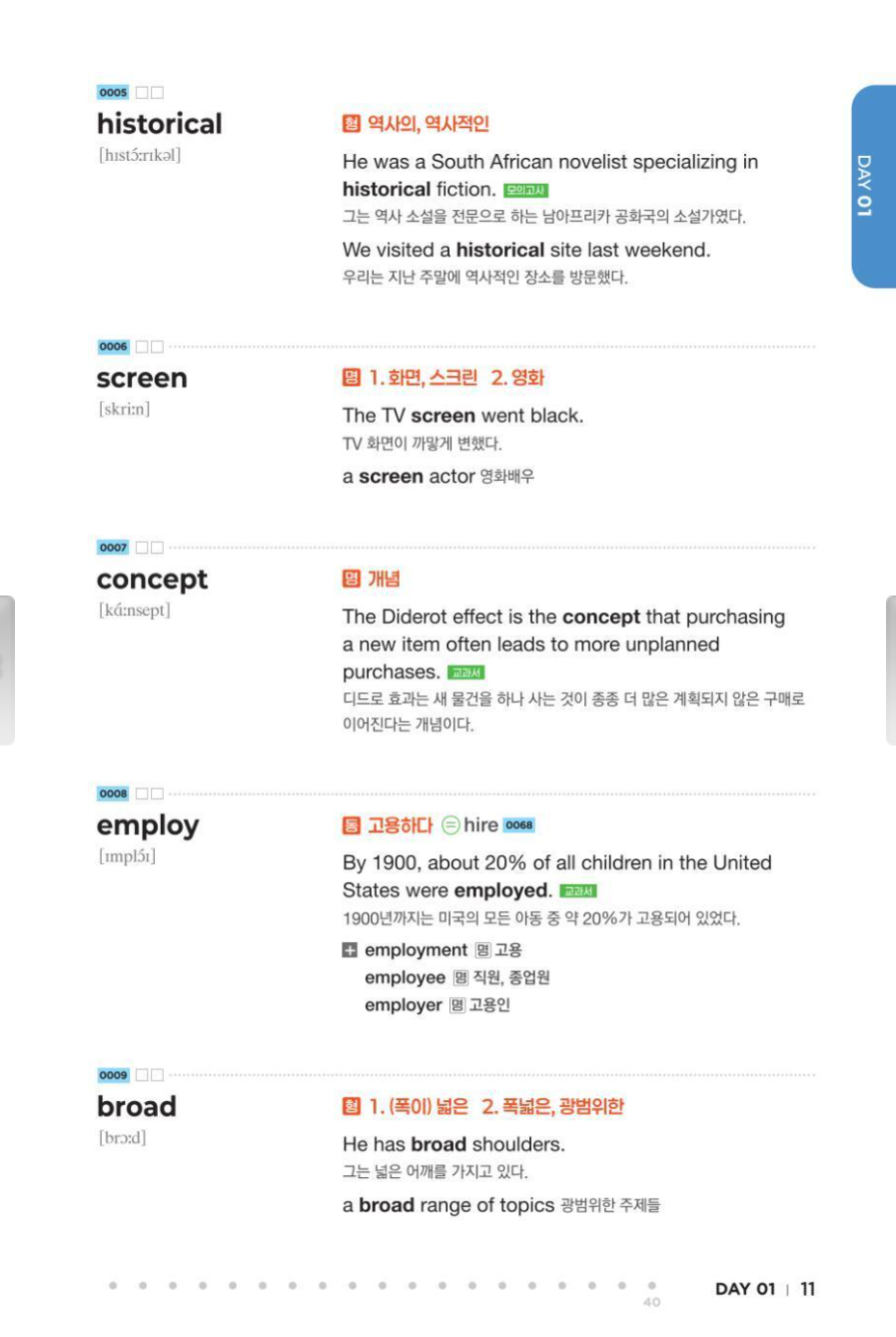Click the green 모의고사 tag after historical fiction
896x1337 pixels.
526,191
